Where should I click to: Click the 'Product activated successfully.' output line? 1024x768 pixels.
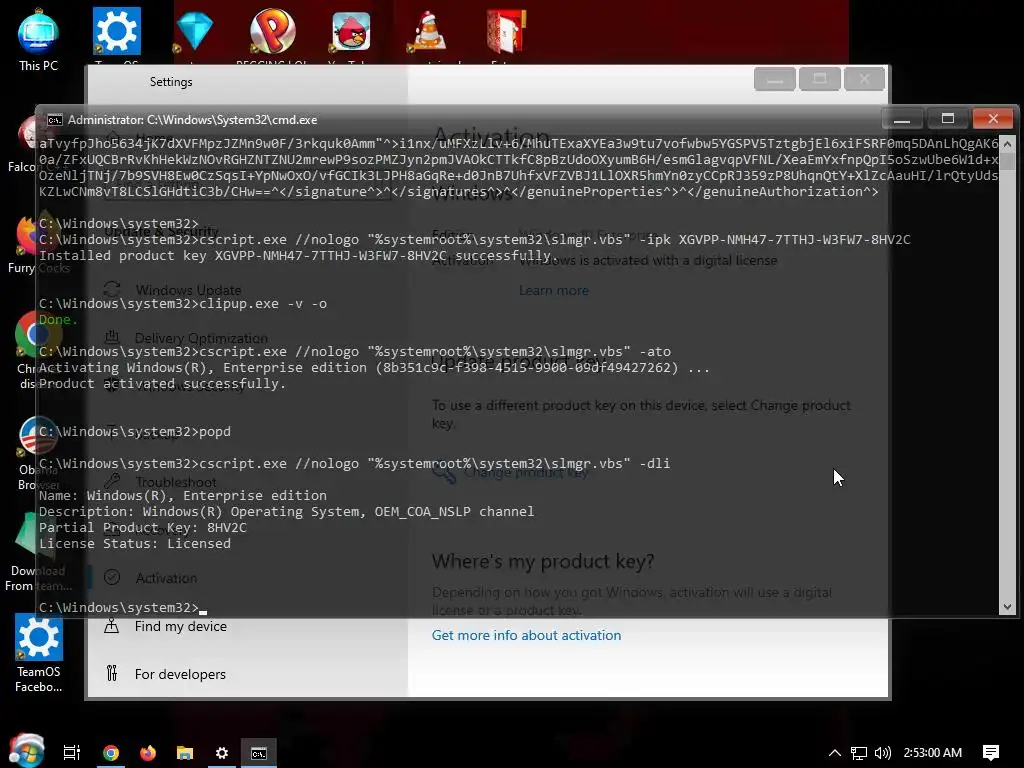(x=162, y=384)
